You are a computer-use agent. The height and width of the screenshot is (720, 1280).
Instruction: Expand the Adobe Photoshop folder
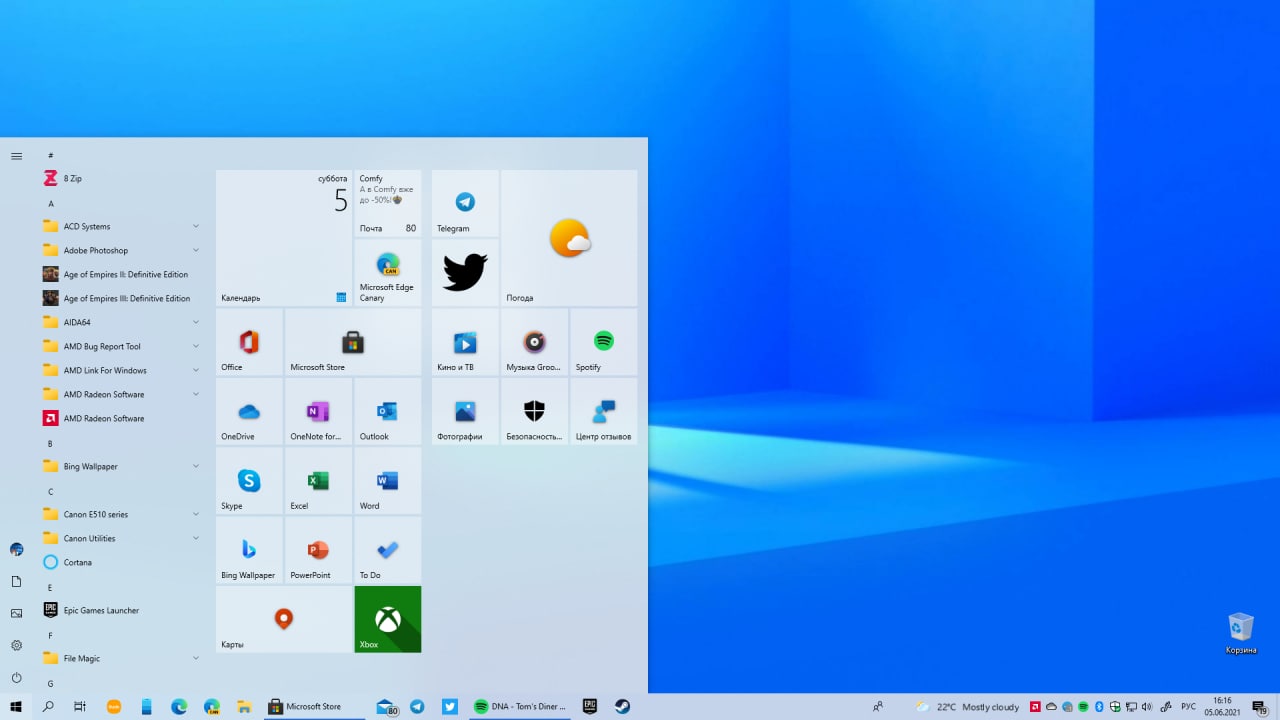tap(121, 250)
